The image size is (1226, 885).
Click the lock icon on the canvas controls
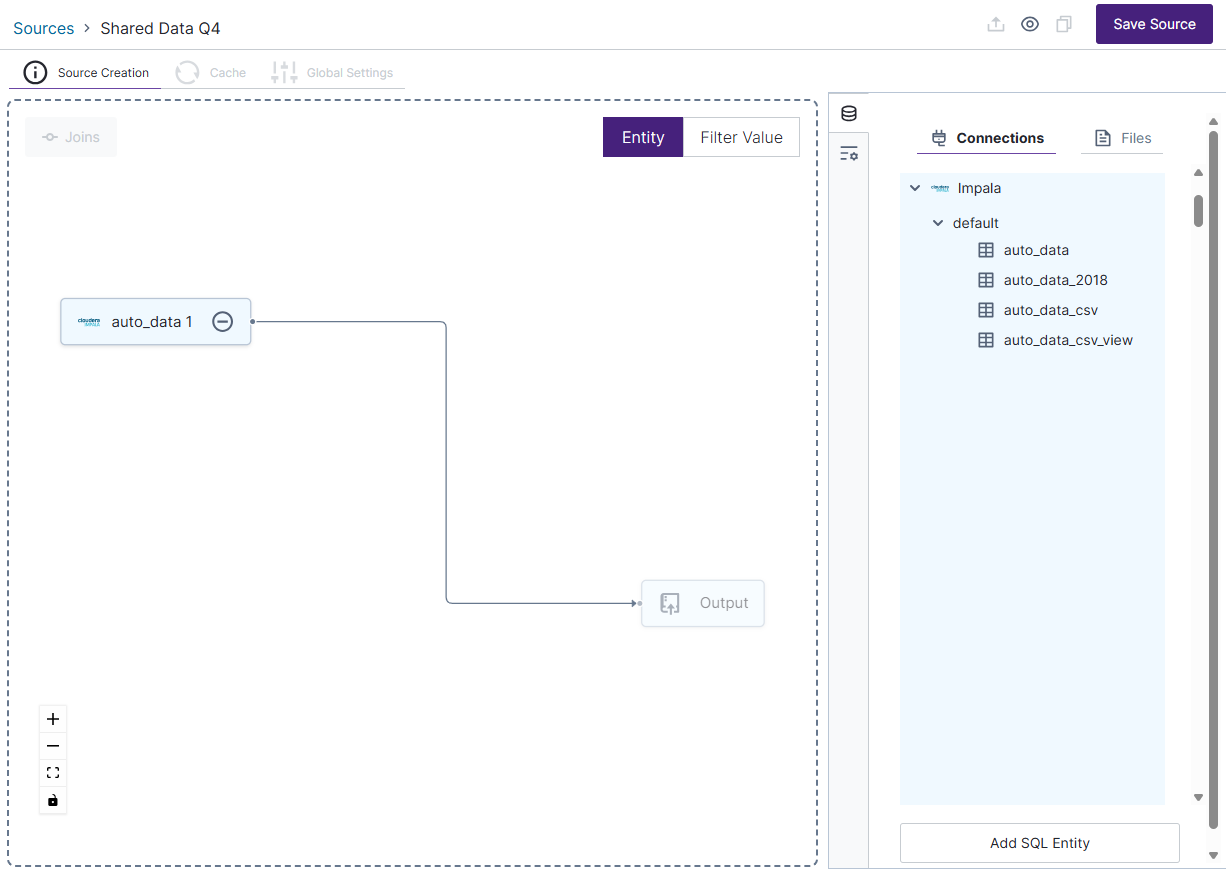pos(53,799)
